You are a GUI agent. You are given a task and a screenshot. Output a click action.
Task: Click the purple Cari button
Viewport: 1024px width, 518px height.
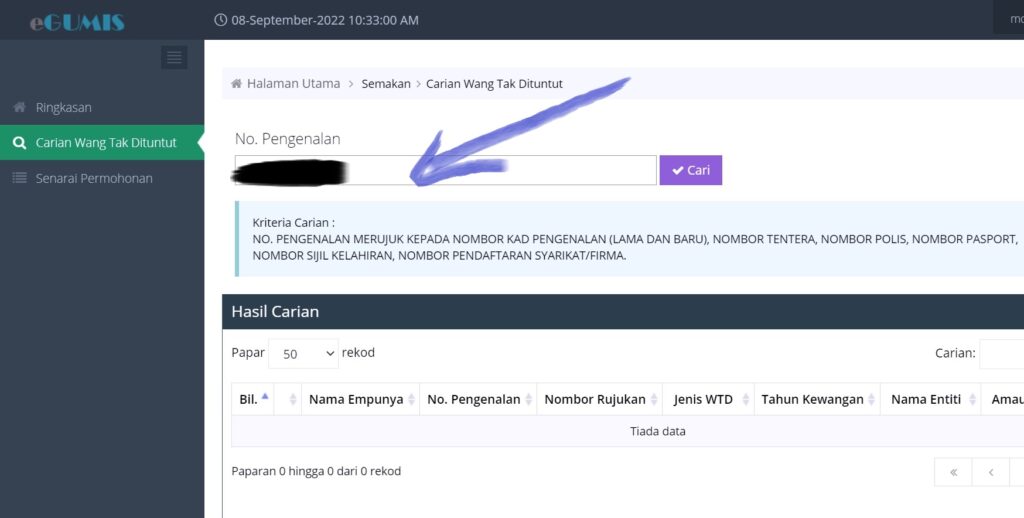[690, 170]
